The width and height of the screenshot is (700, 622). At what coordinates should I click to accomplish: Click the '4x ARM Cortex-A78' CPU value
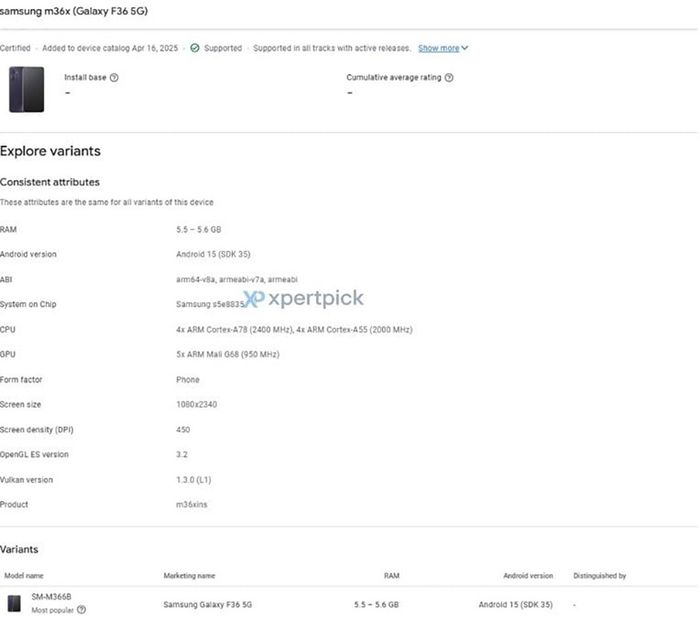pyautogui.click(x=294, y=330)
